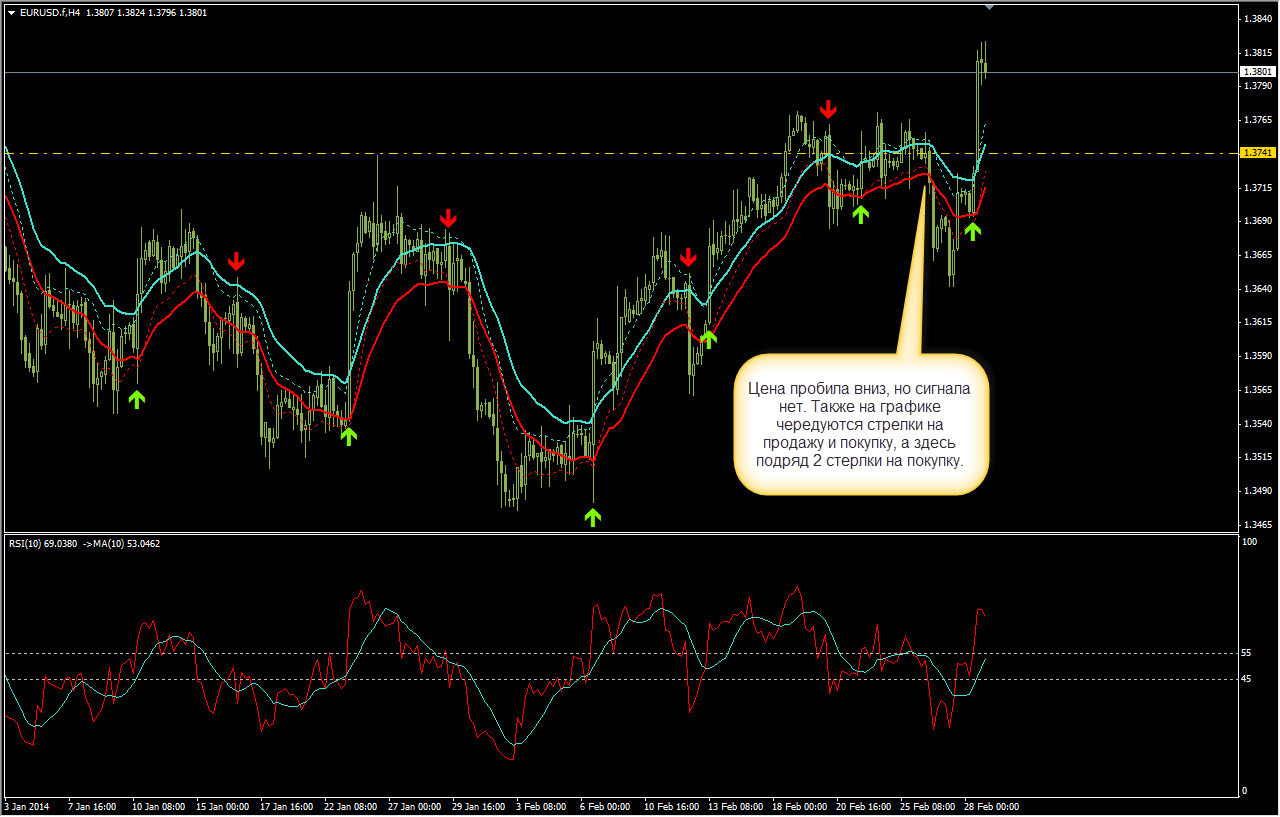Click the 1.3590 price scale value
The image size is (1280, 817).
click(1258, 356)
